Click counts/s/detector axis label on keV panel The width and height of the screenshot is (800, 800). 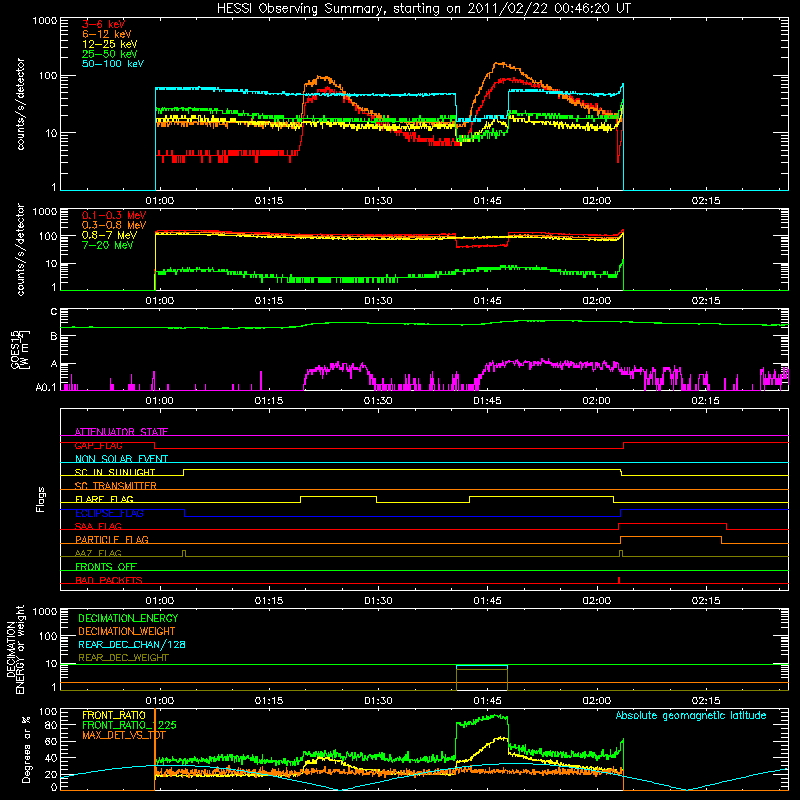point(20,104)
